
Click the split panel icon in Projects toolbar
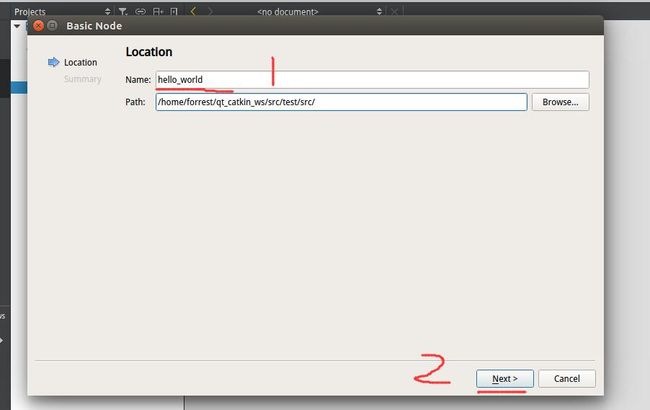click(x=173, y=11)
